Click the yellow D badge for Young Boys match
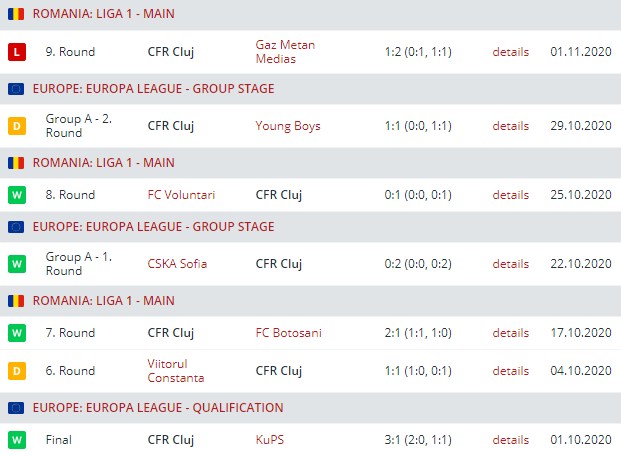Screen dimensions: 621x456 [x=15, y=126]
